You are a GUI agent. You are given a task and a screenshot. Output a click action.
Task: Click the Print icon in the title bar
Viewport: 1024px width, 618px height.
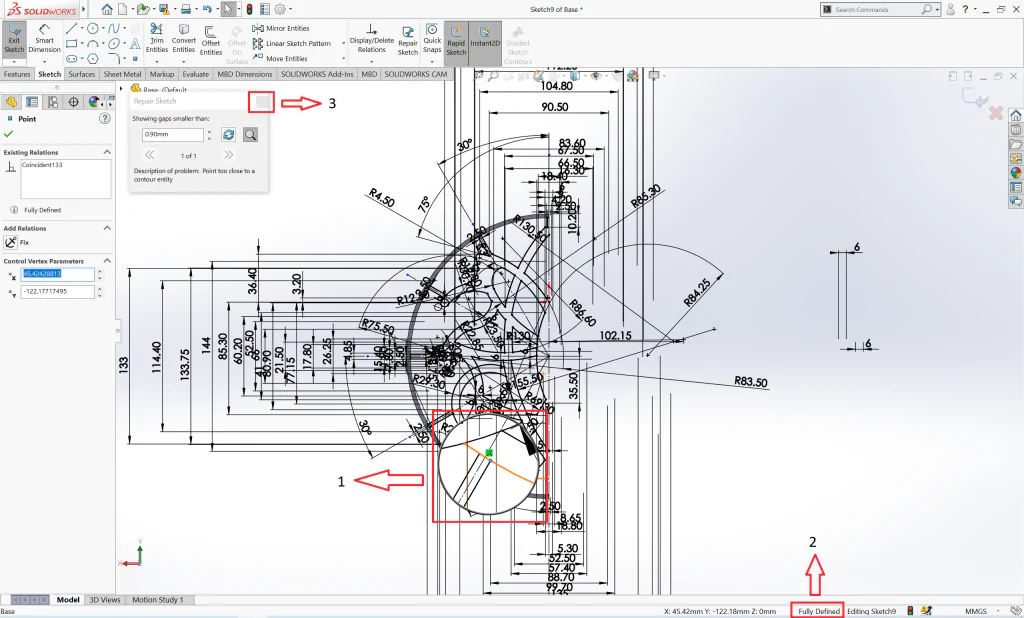tap(186, 9)
